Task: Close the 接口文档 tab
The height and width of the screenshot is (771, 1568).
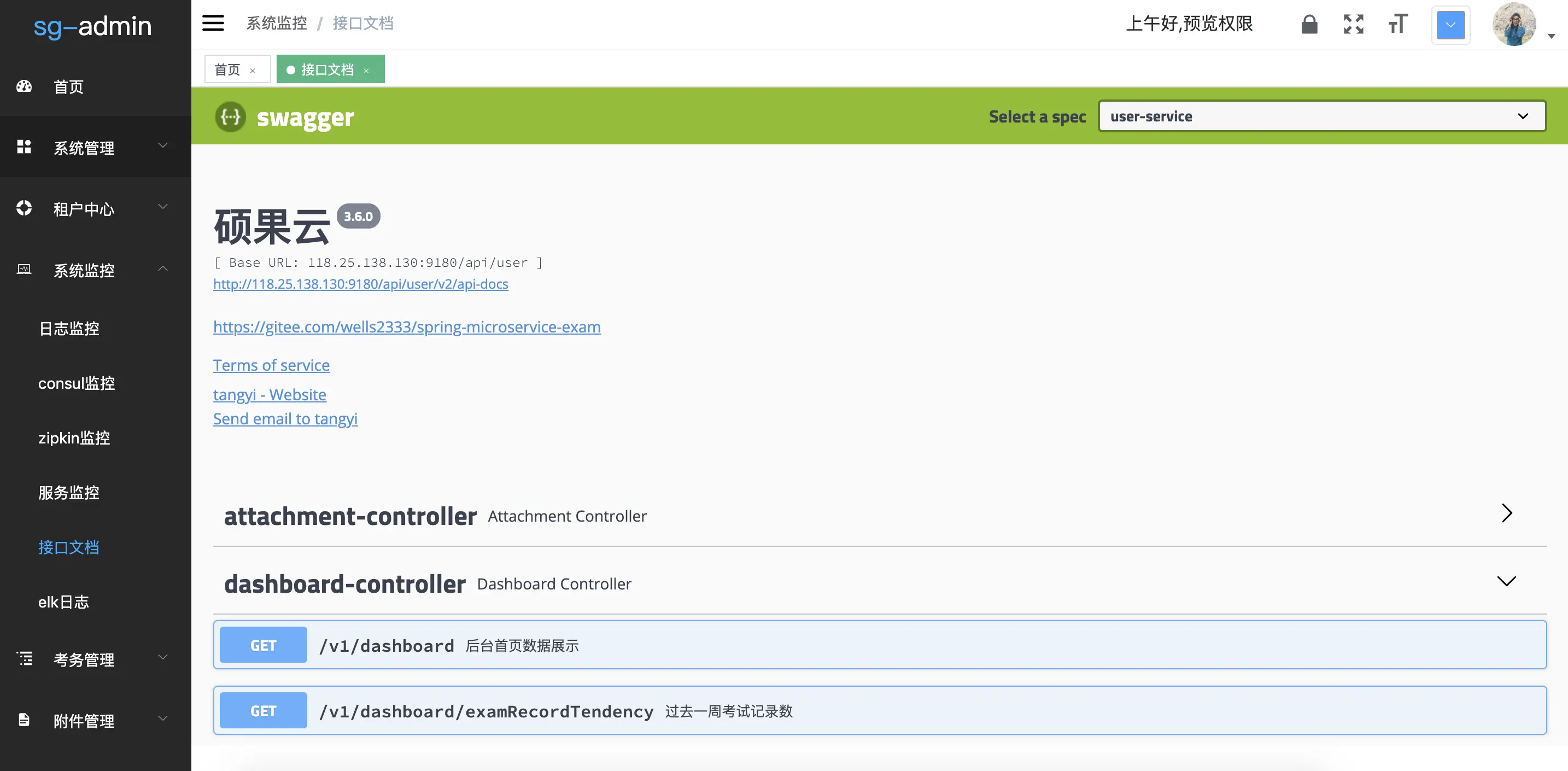Action: 366,71
